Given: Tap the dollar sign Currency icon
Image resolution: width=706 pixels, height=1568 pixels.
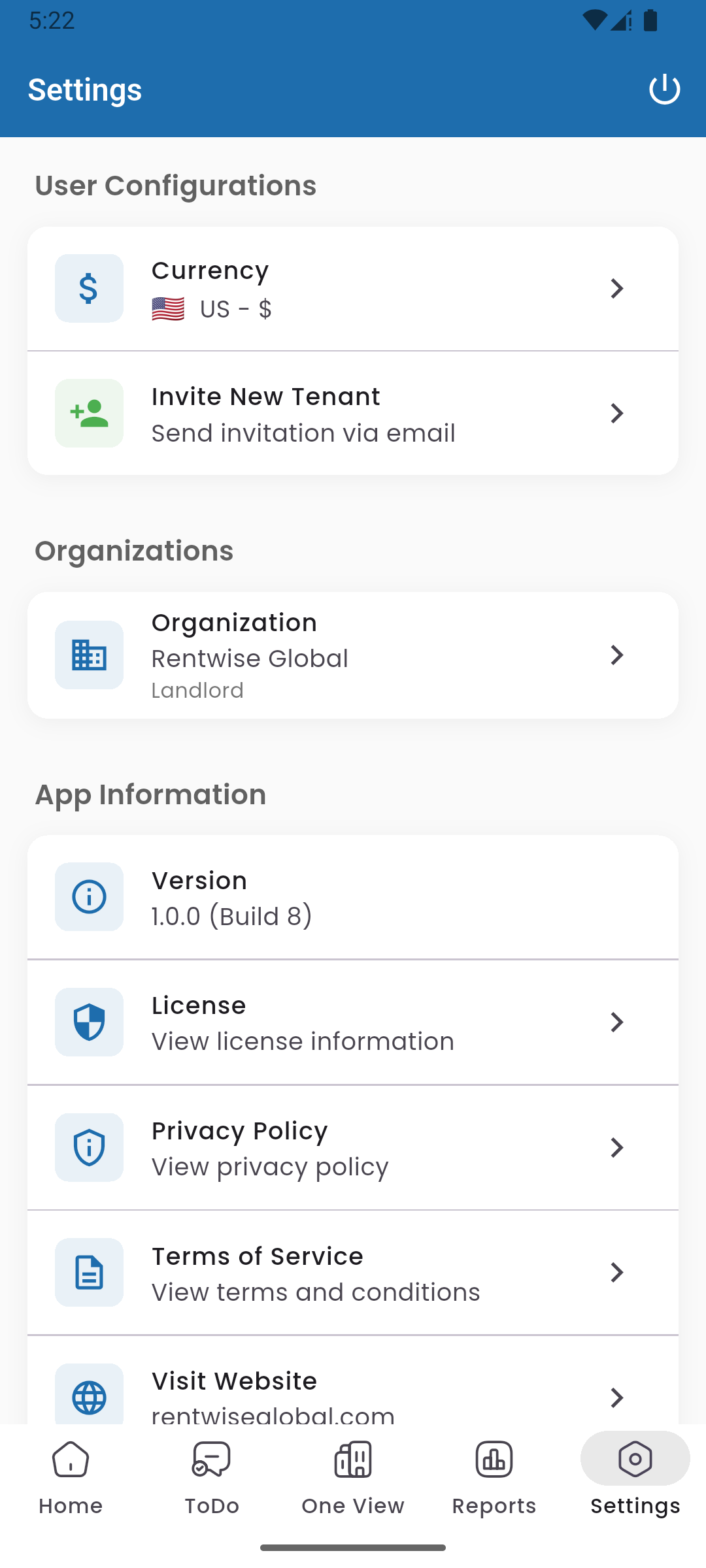Looking at the screenshot, I should (x=89, y=288).
